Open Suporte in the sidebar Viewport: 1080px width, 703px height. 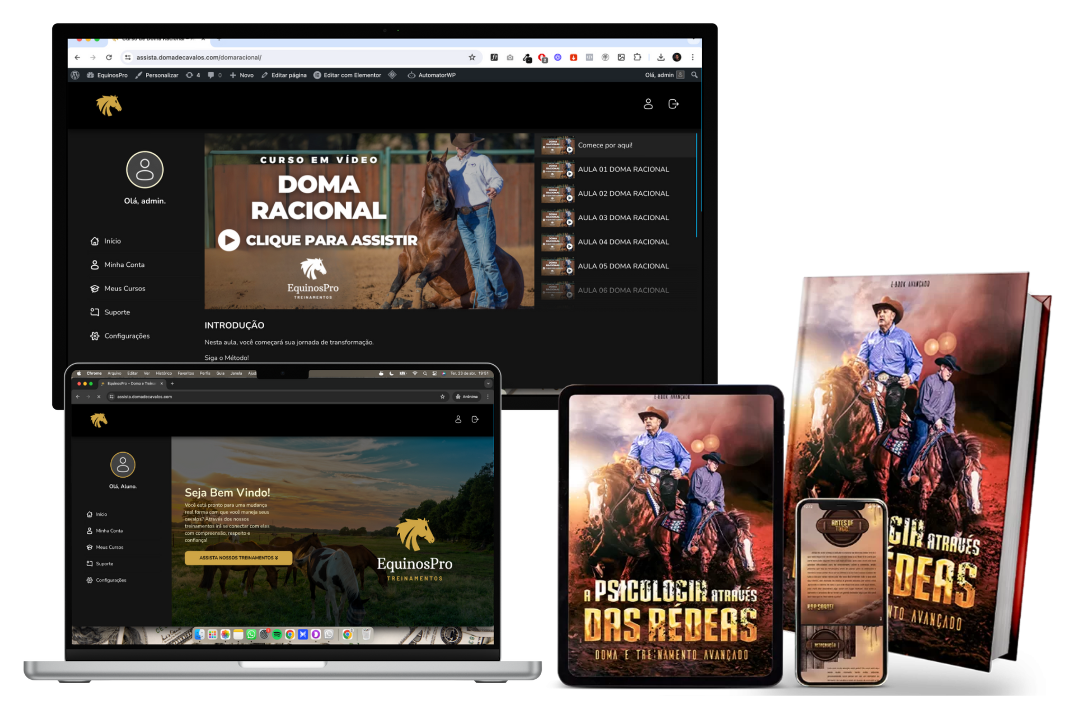coord(110,312)
